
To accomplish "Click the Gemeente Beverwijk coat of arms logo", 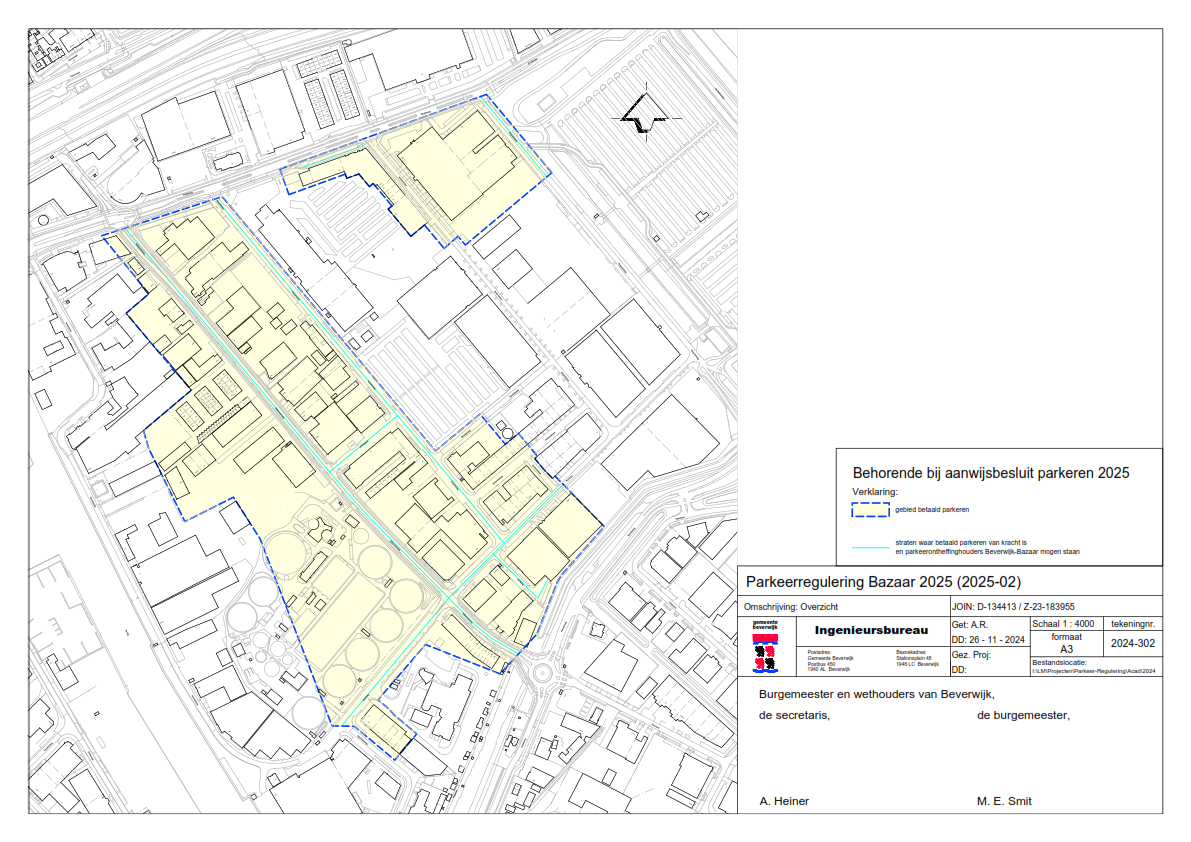I will (x=765, y=645).
